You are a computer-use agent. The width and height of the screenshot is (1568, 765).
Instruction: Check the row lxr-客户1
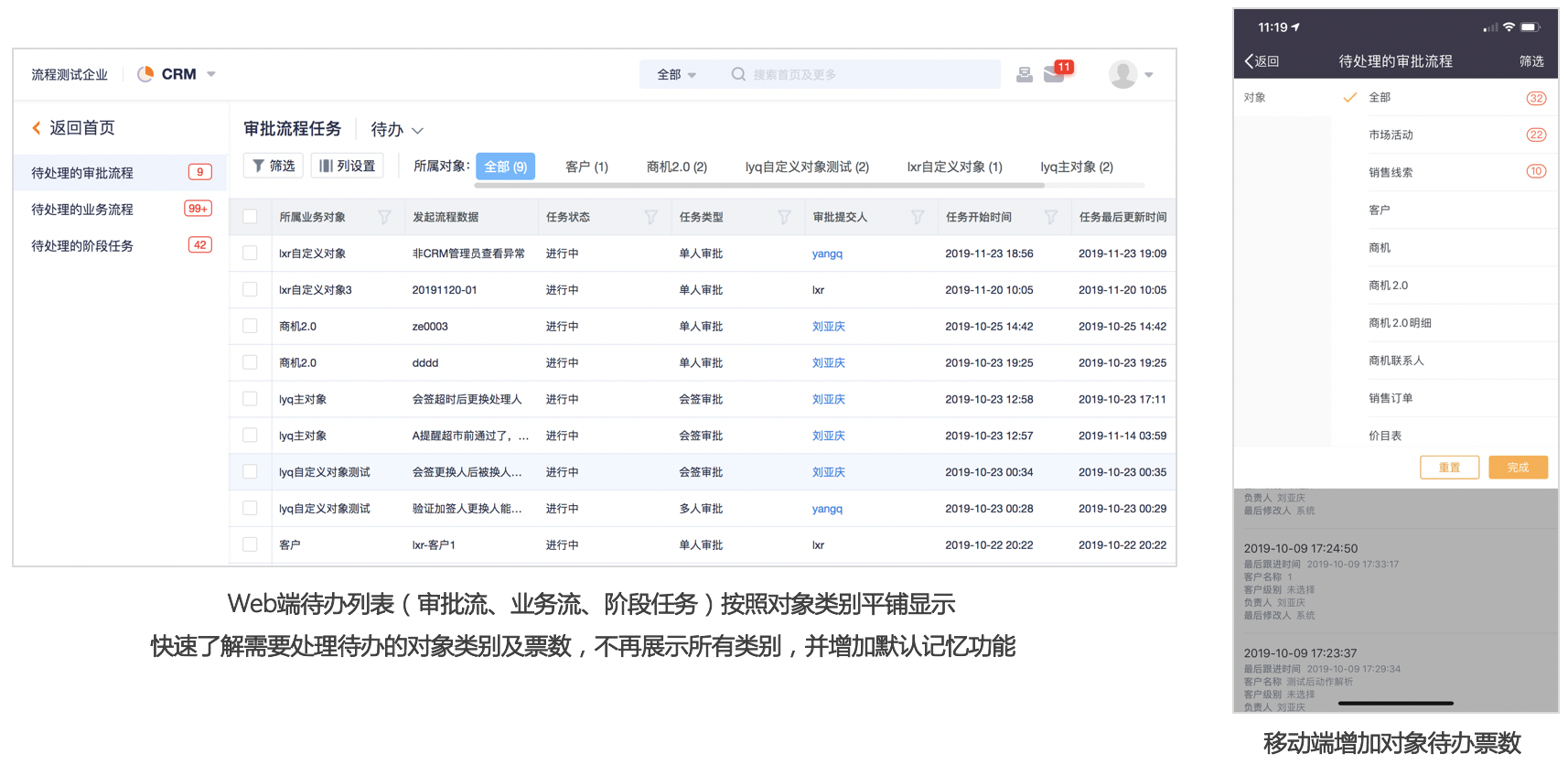pyautogui.click(x=250, y=544)
